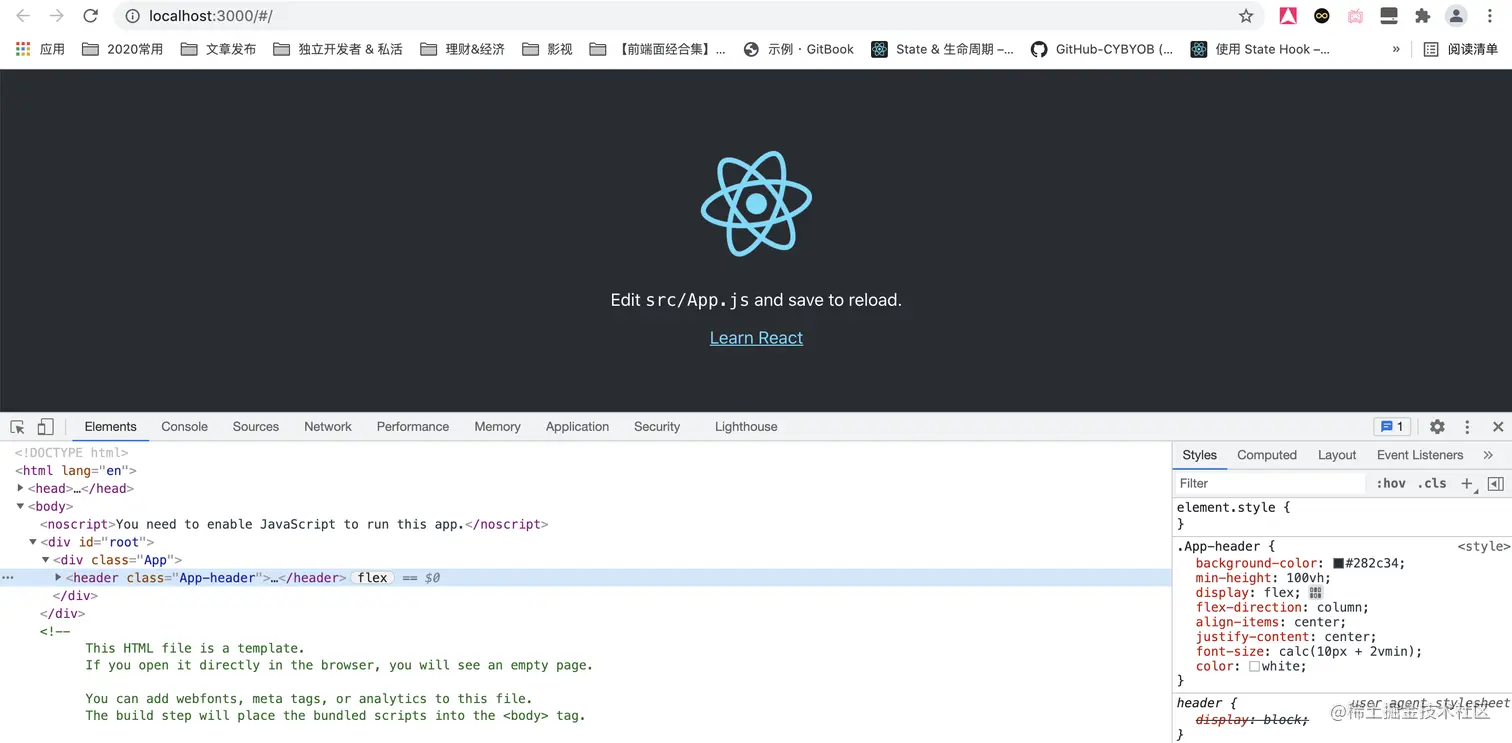Switch to the Computed pane
Screen dimensions: 1512x743
coord(1267,455)
